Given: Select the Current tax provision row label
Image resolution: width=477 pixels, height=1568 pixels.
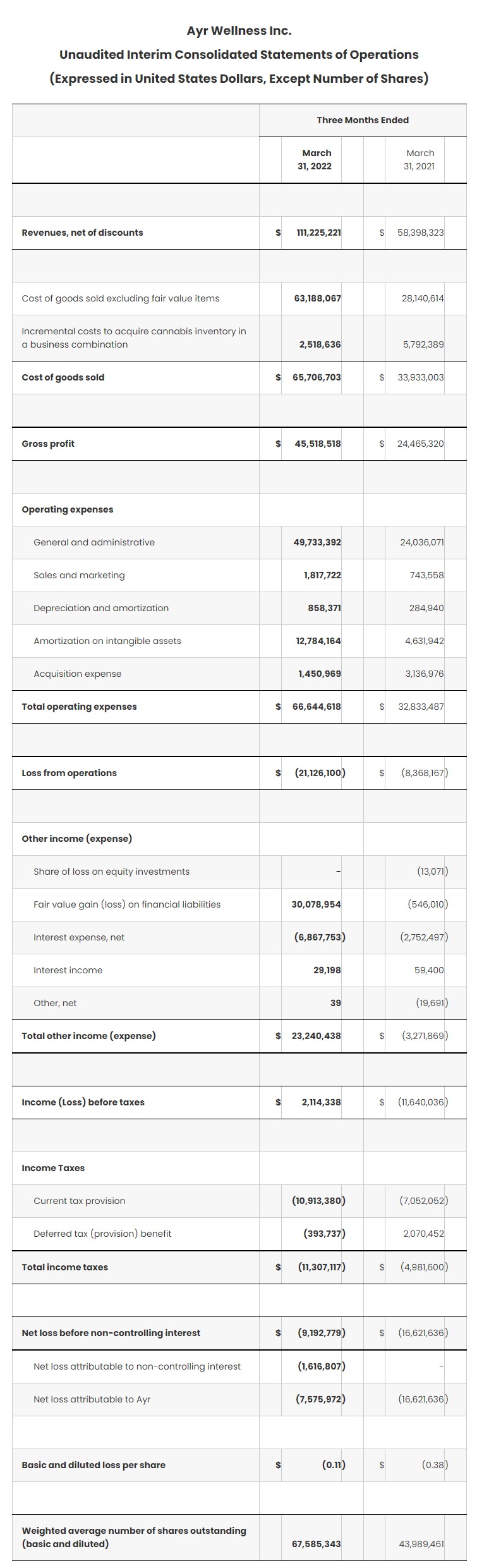Looking at the screenshot, I should point(80,1201).
